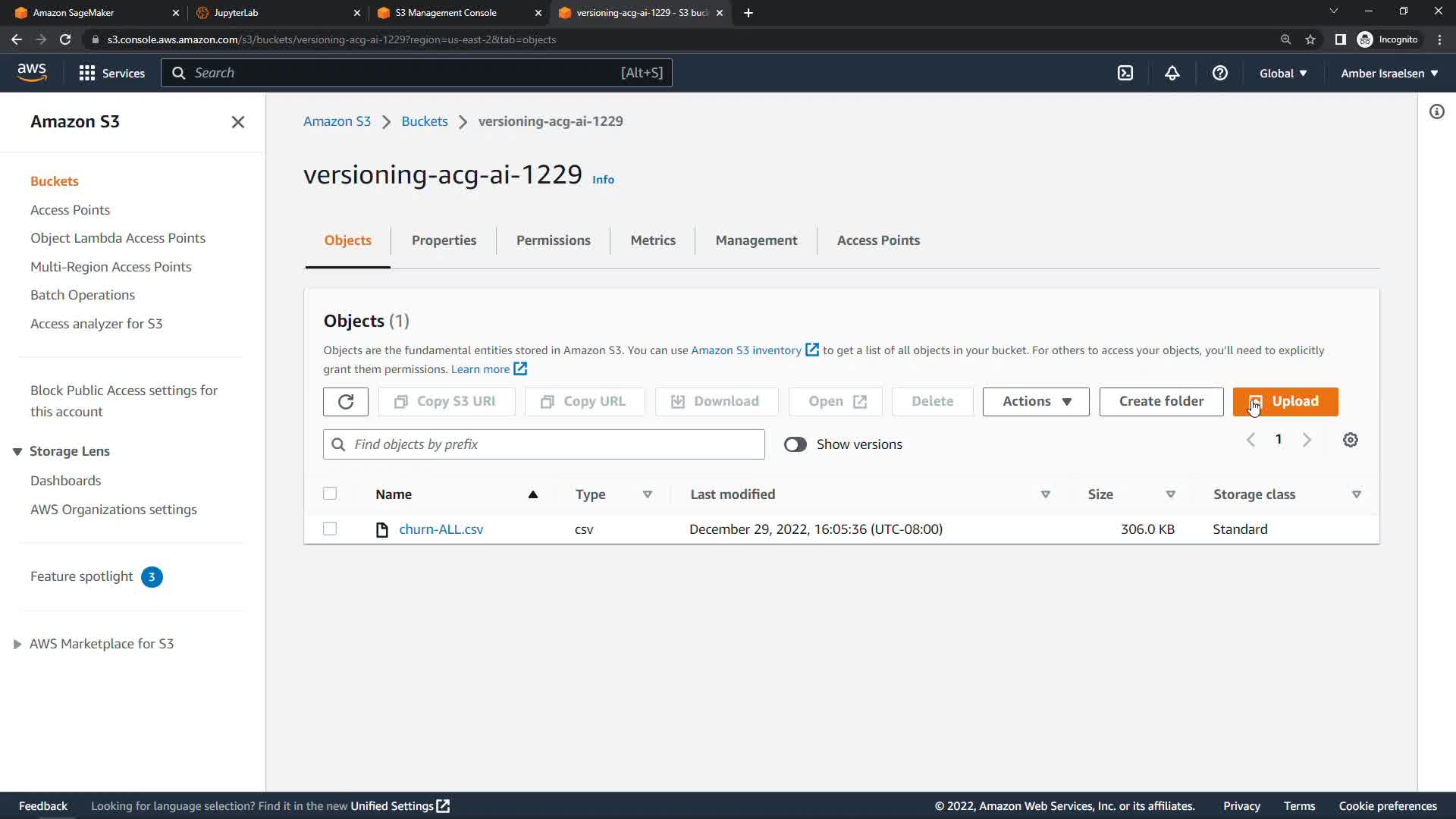The image size is (1456, 819).
Task: Open the notifications bell icon
Action: [x=1172, y=73]
